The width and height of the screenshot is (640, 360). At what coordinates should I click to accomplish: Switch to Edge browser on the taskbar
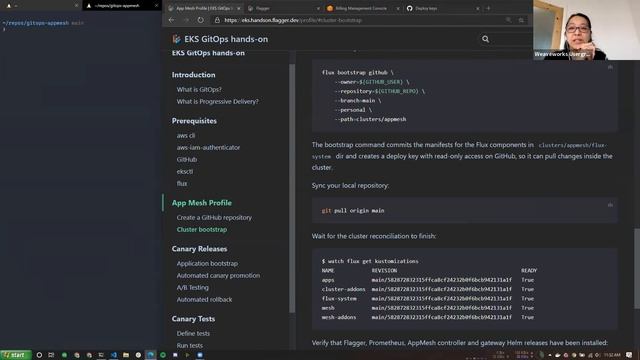pyautogui.click(x=151, y=355)
